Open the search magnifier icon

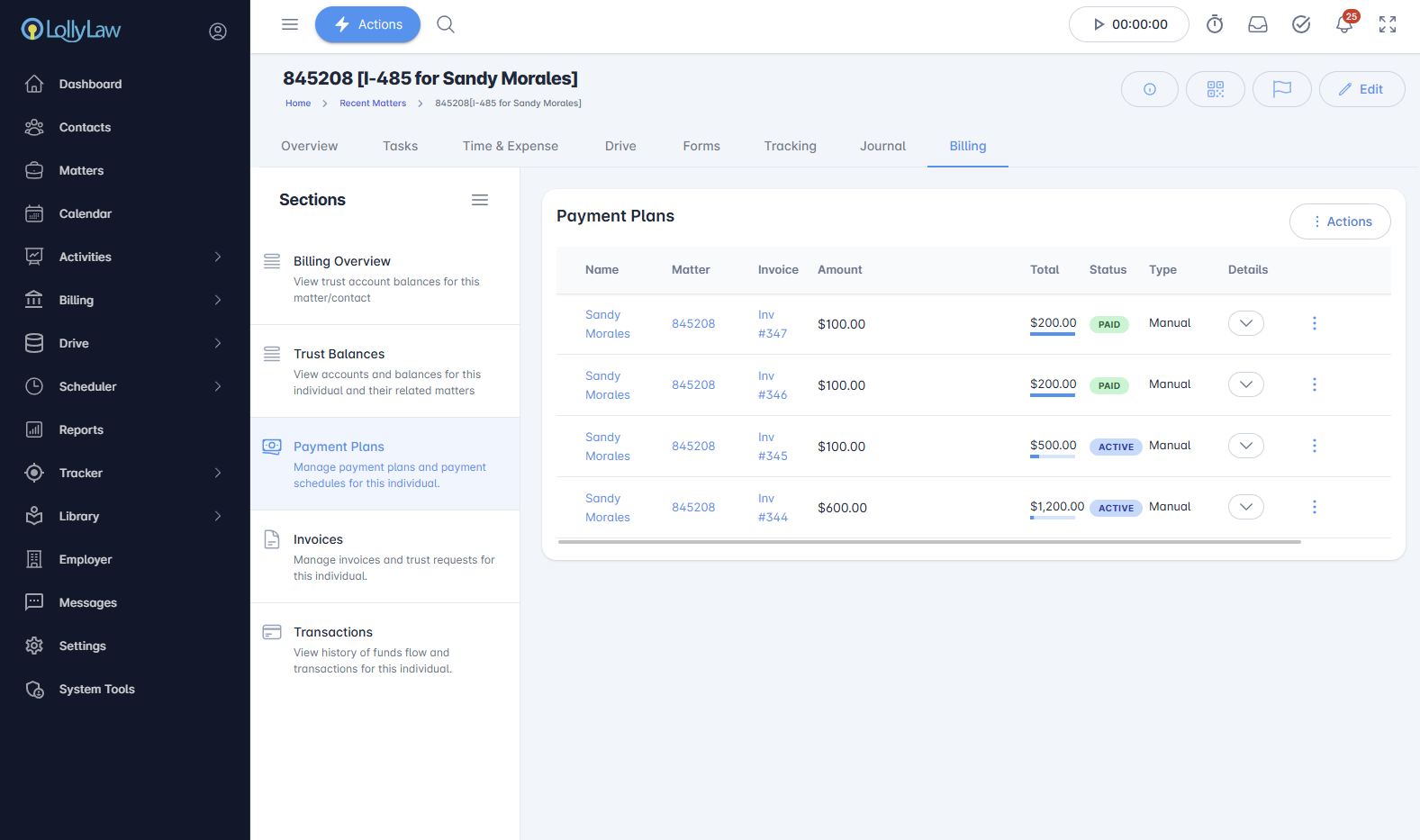coord(446,24)
